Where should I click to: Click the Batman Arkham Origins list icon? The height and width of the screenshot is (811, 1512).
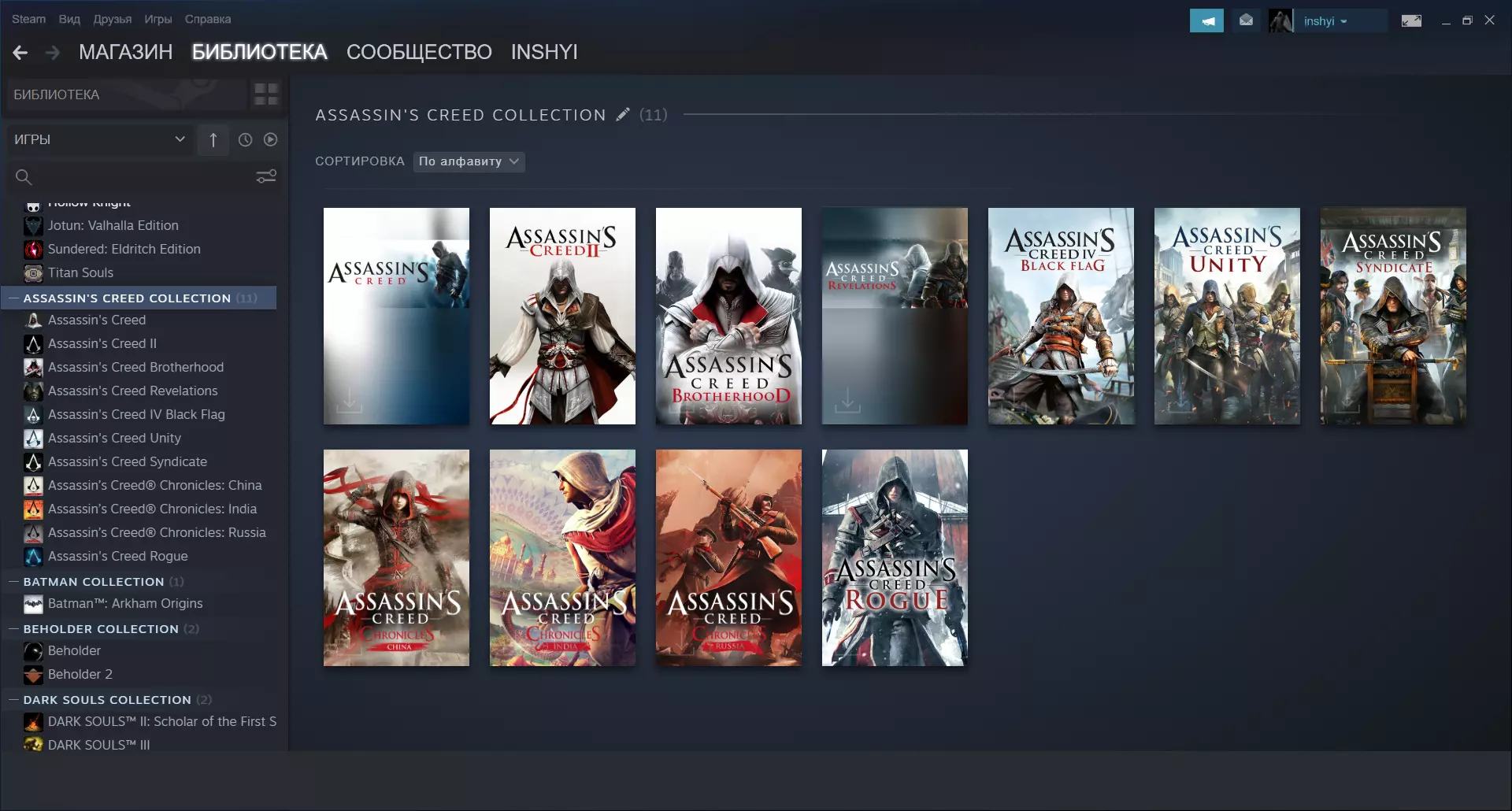tap(33, 604)
